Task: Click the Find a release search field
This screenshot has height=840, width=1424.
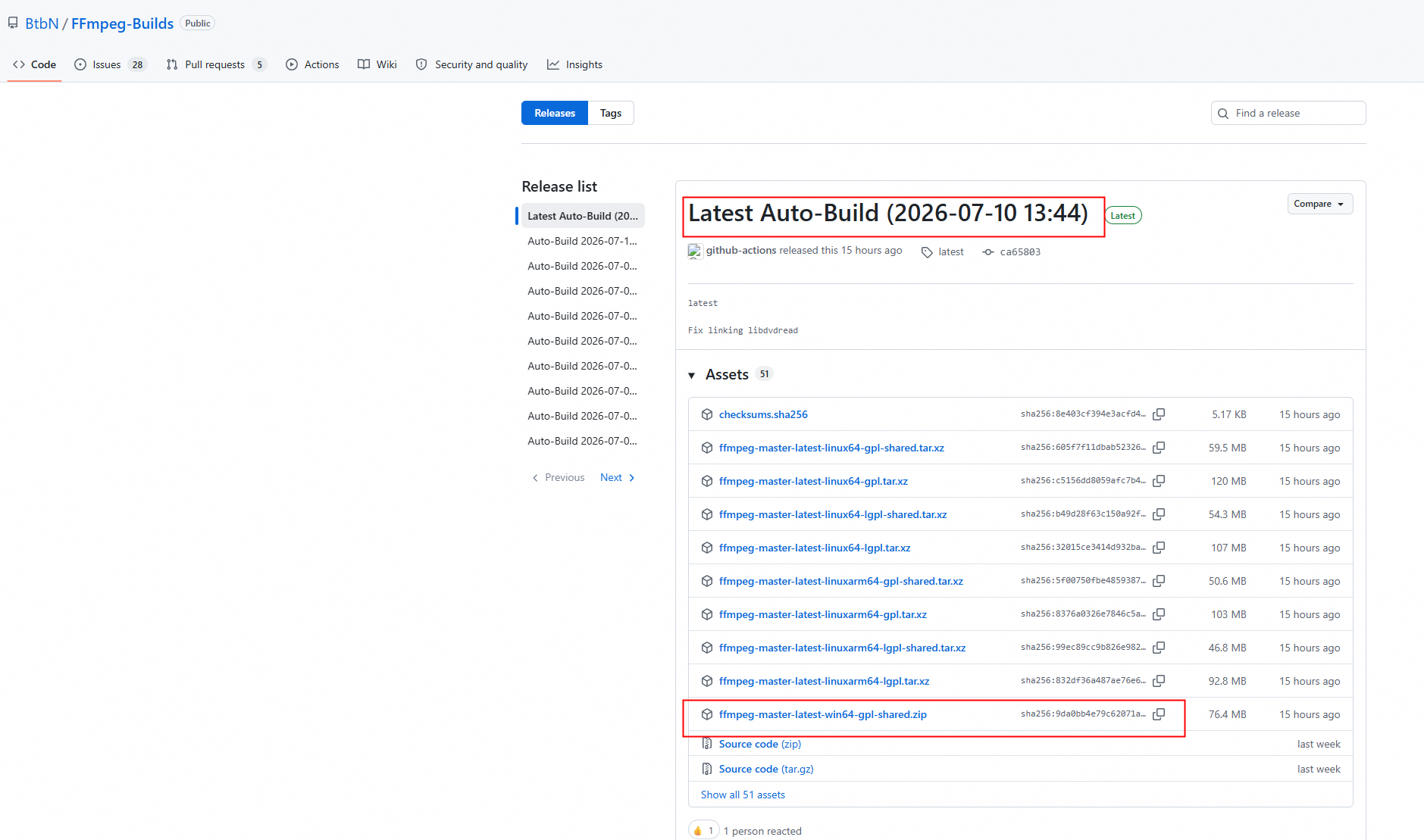Action: (x=1288, y=113)
